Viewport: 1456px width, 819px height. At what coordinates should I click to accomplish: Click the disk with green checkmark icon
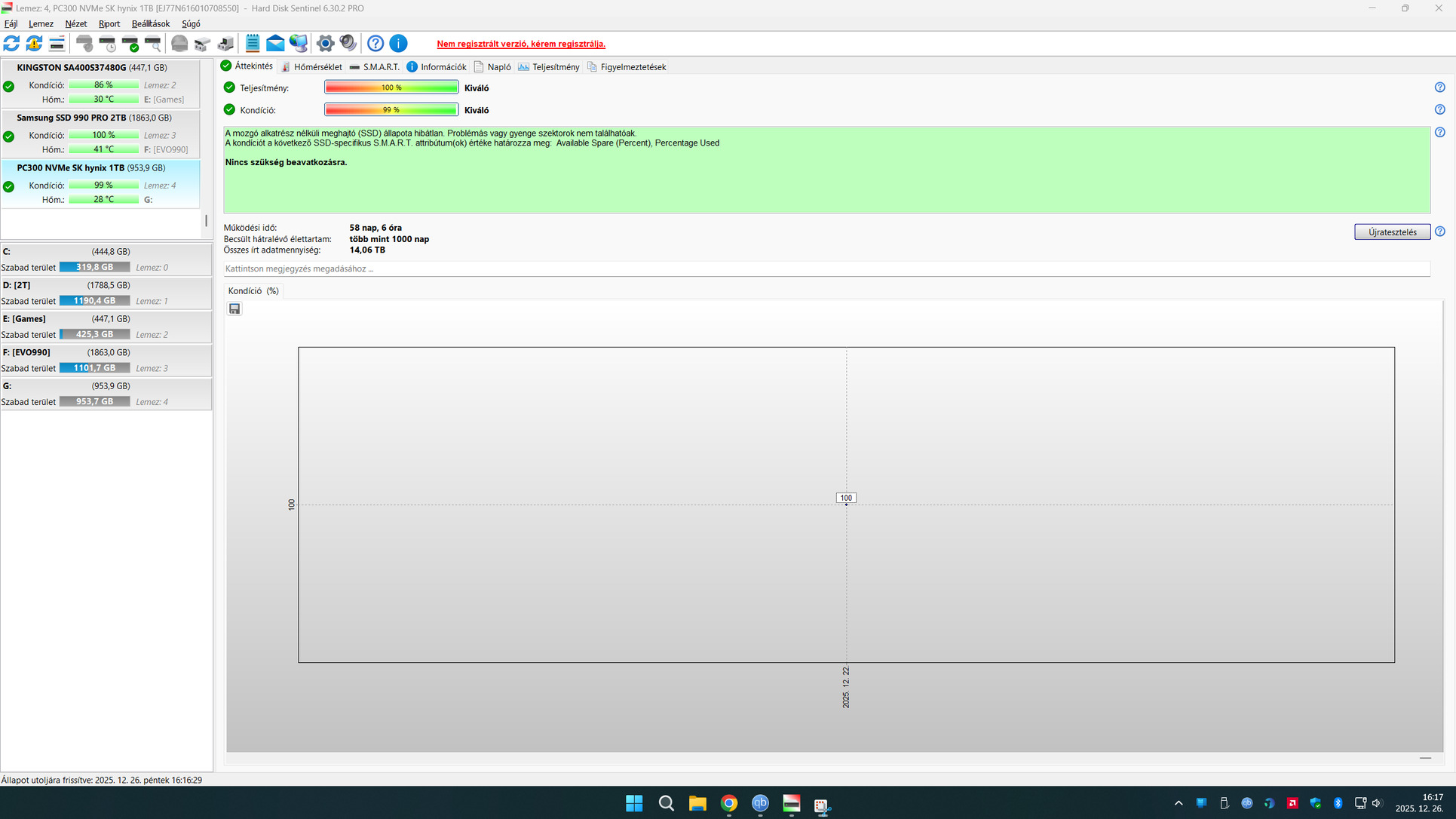[130, 44]
